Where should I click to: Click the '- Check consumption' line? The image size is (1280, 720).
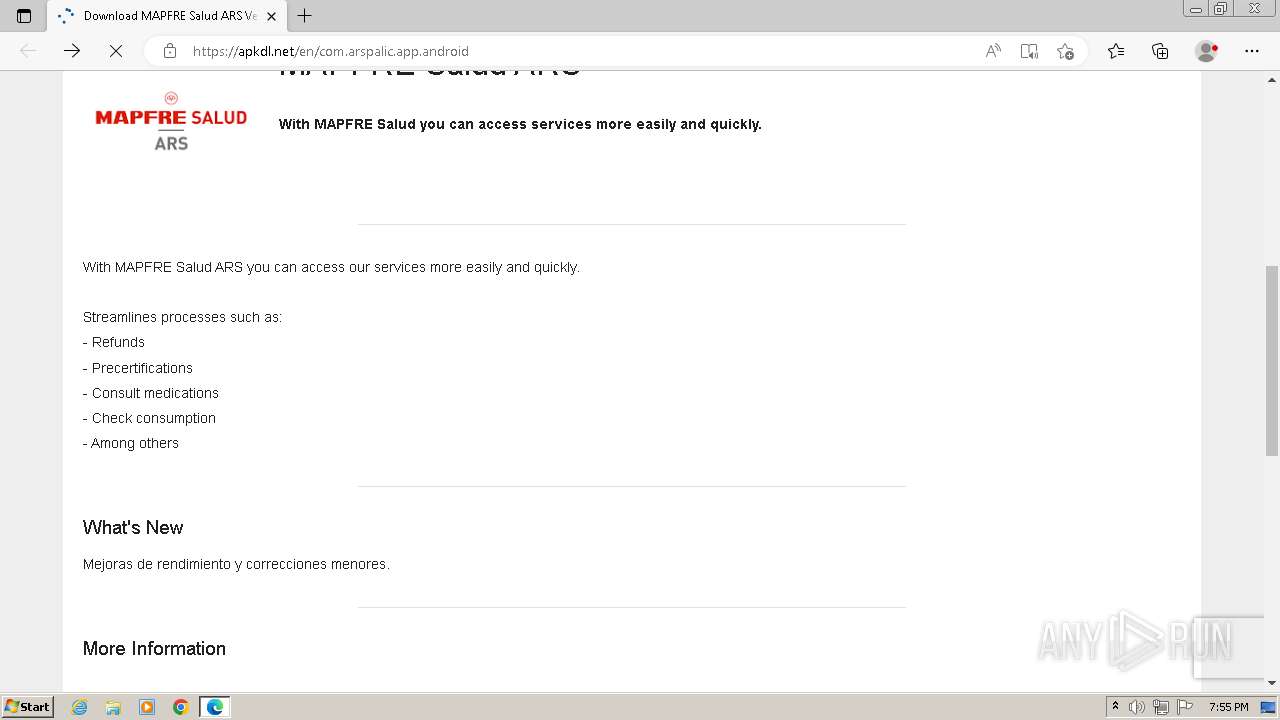(149, 418)
